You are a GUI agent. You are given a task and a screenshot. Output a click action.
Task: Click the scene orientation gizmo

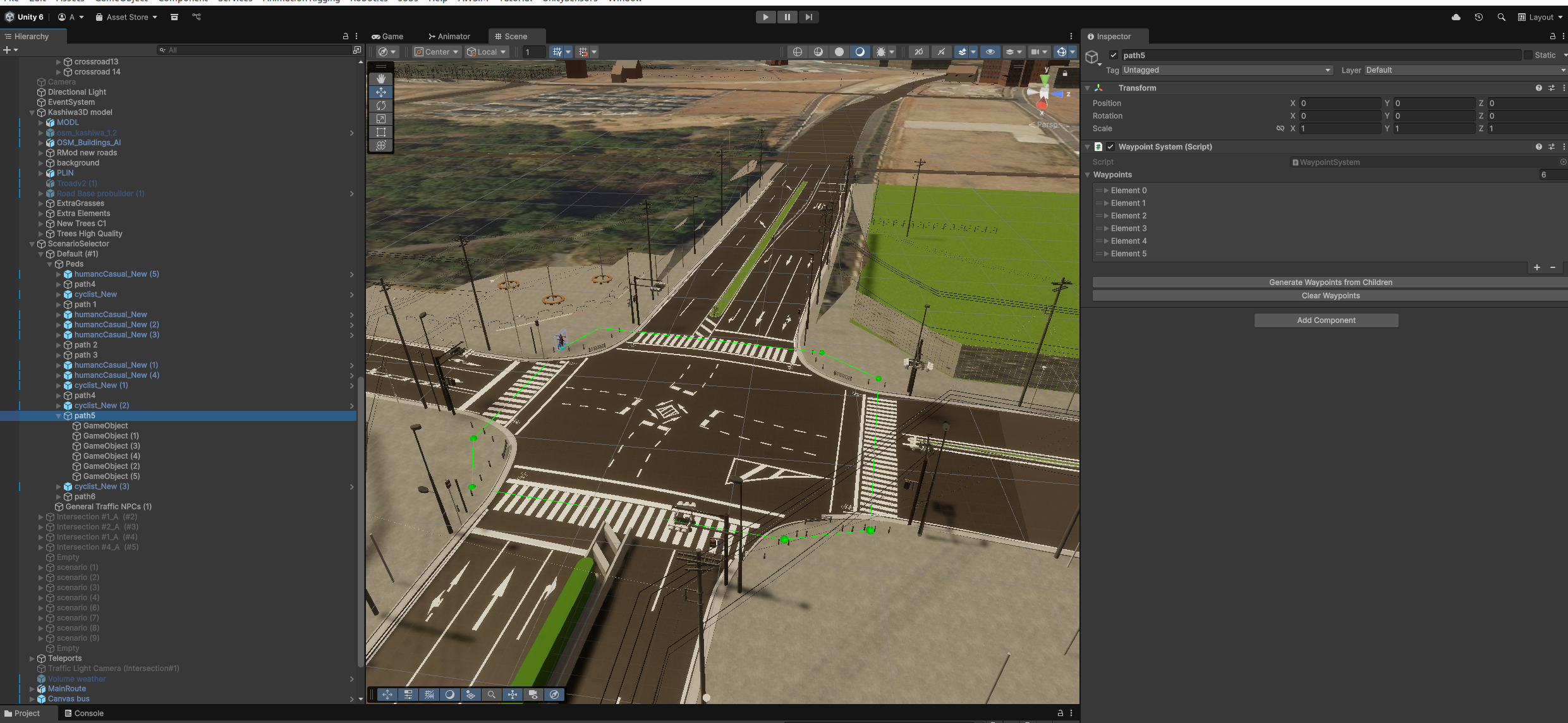tap(1045, 94)
